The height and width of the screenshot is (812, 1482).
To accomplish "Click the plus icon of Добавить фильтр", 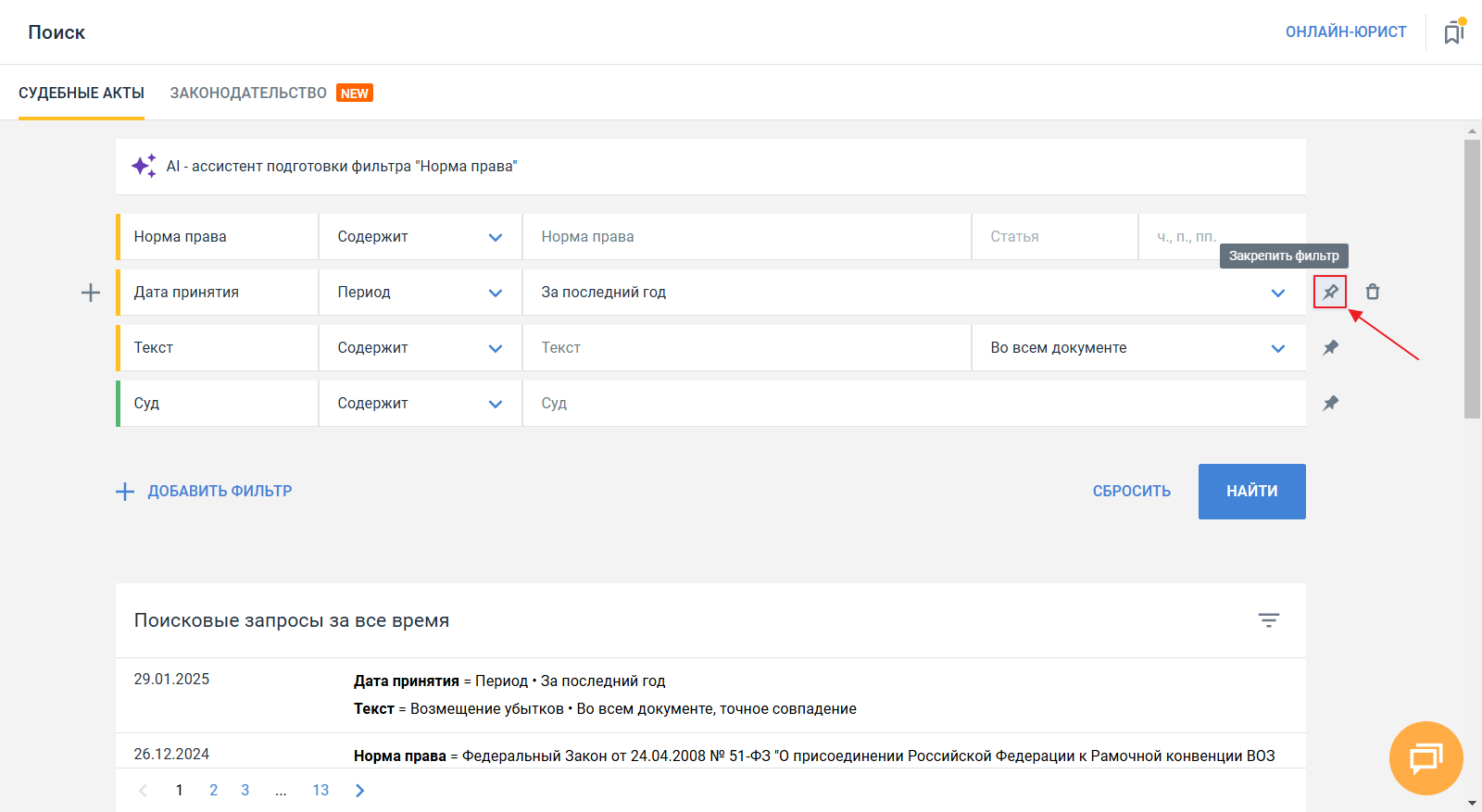I will [125, 492].
